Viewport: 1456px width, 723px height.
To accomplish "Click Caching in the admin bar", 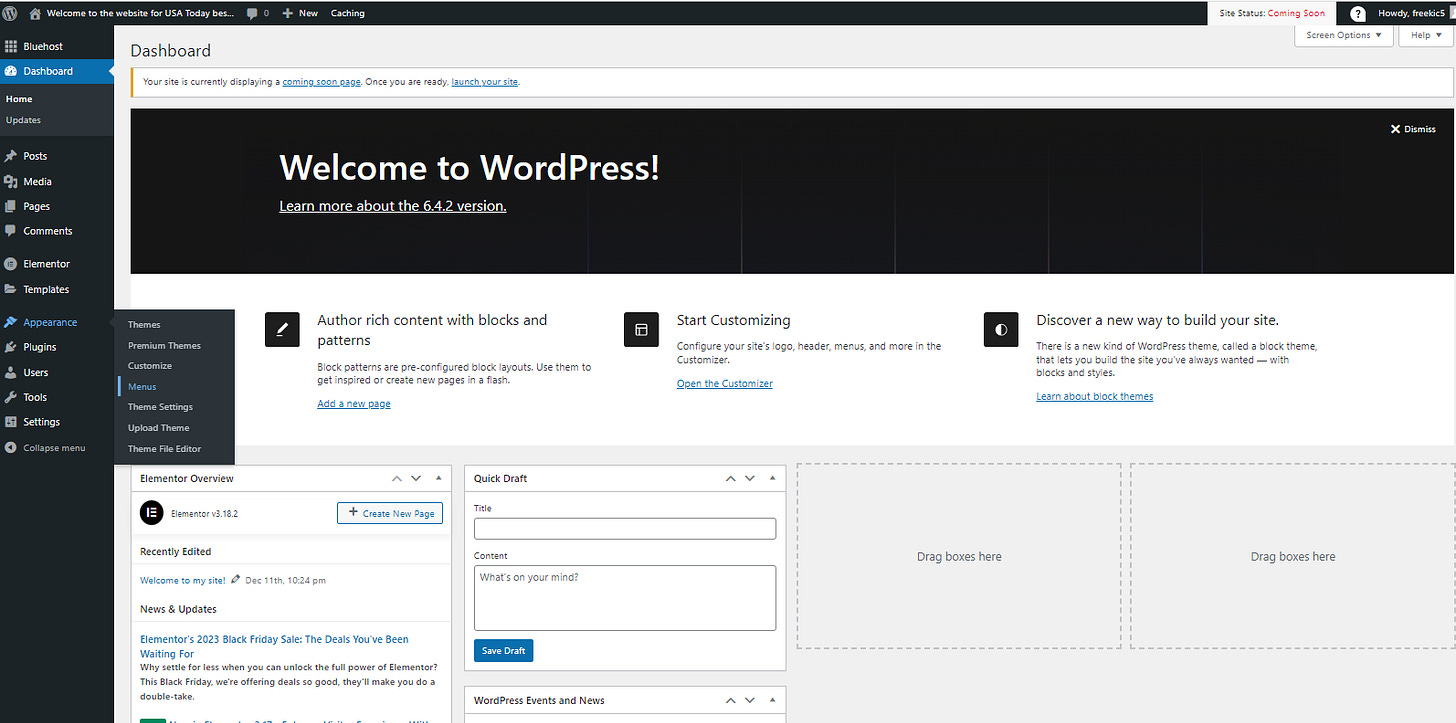I will 347,13.
